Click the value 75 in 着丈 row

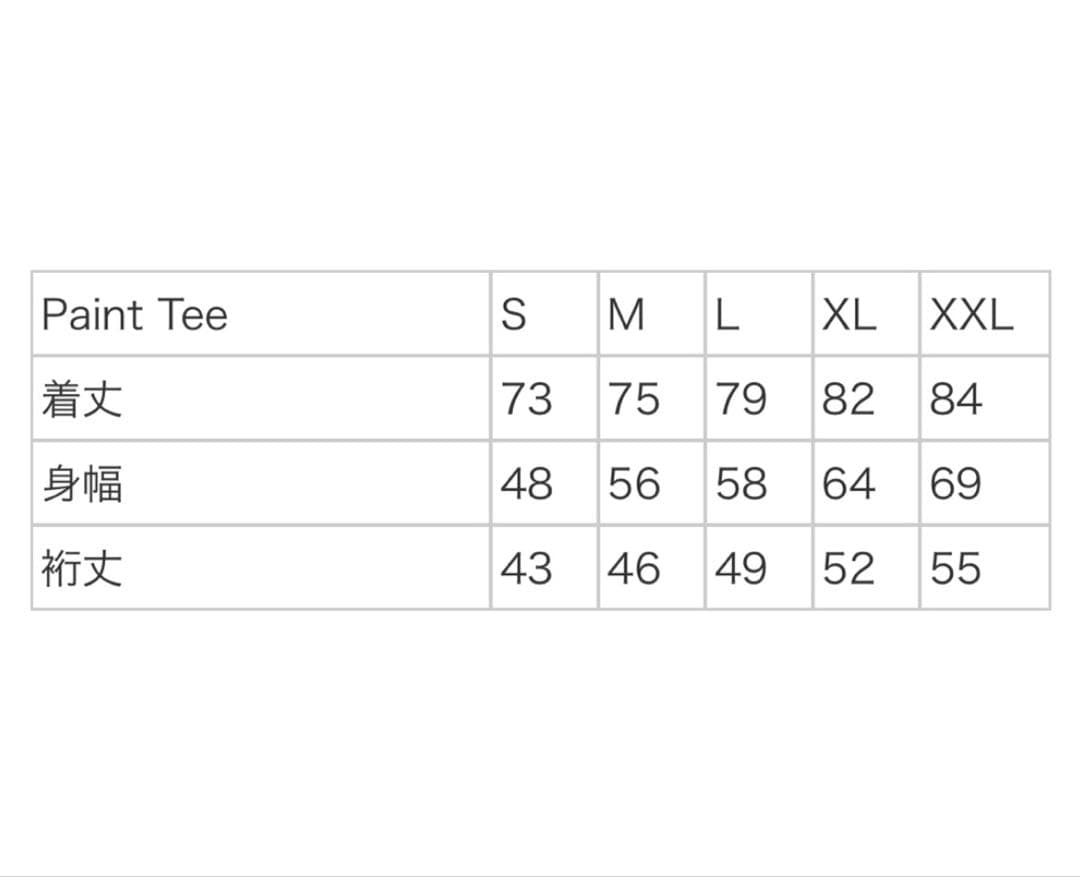click(634, 399)
